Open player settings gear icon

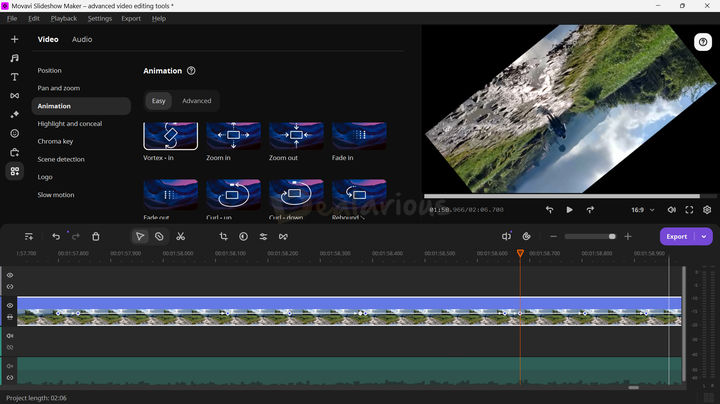[x=707, y=210]
